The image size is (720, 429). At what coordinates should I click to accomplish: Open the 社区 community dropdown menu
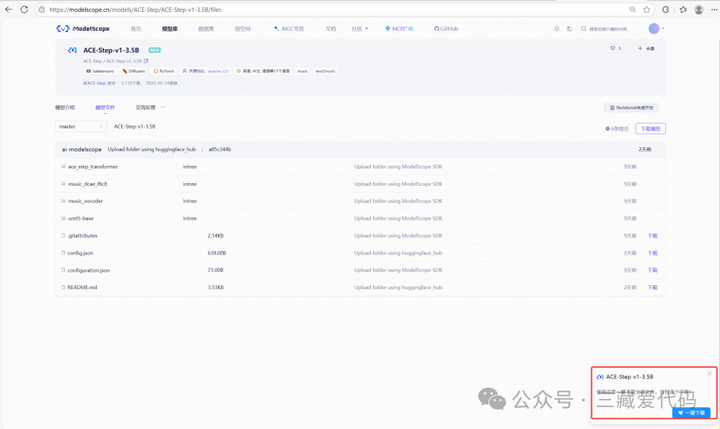pos(360,28)
